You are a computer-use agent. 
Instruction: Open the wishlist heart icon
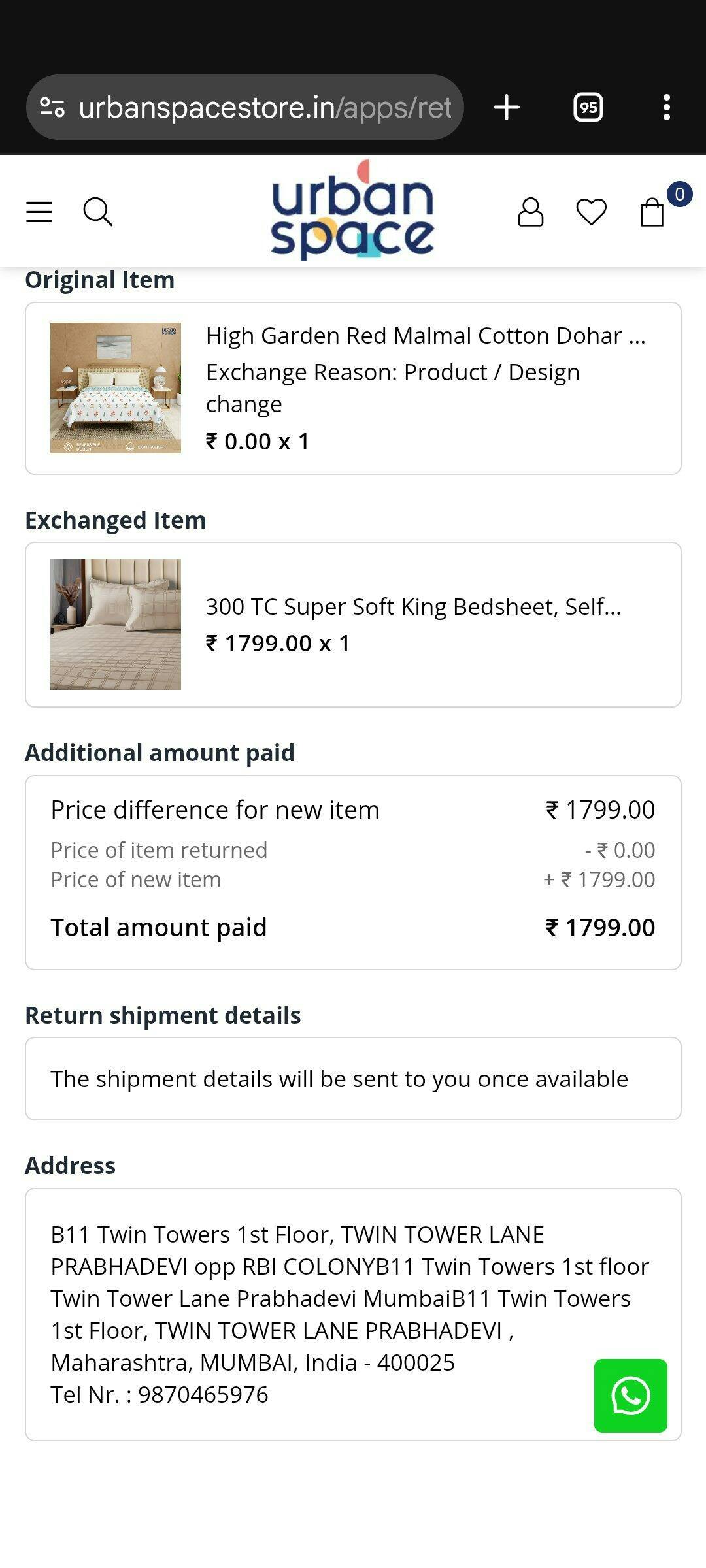591,212
